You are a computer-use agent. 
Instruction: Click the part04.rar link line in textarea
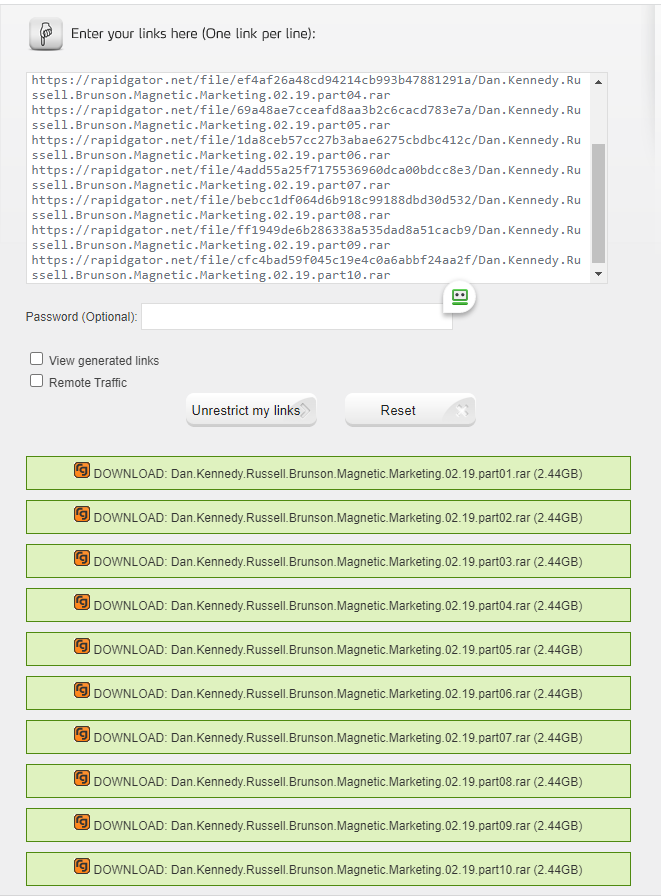click(x=306, y=87)
